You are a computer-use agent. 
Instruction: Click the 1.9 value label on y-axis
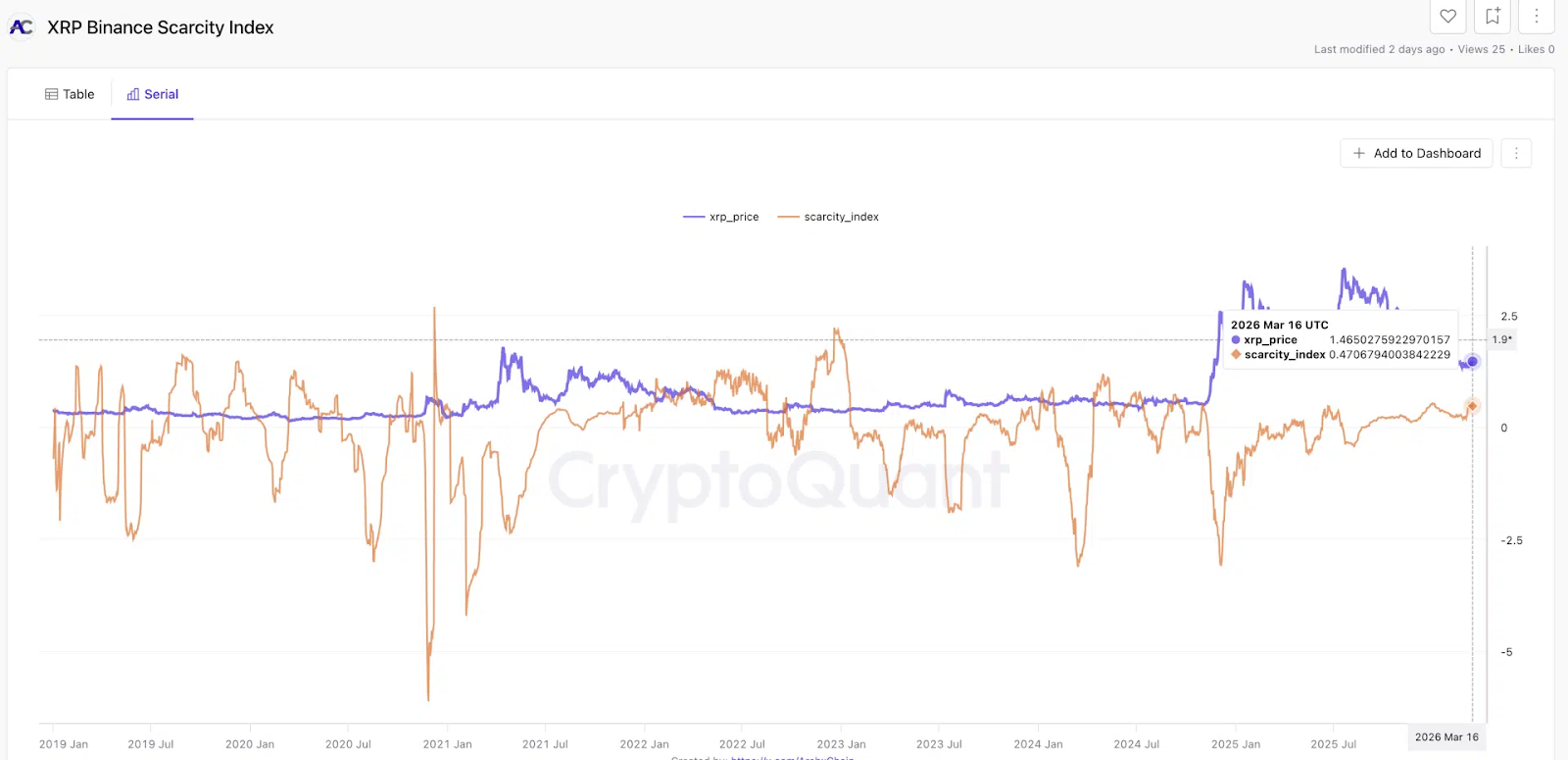coord(1501,339)
